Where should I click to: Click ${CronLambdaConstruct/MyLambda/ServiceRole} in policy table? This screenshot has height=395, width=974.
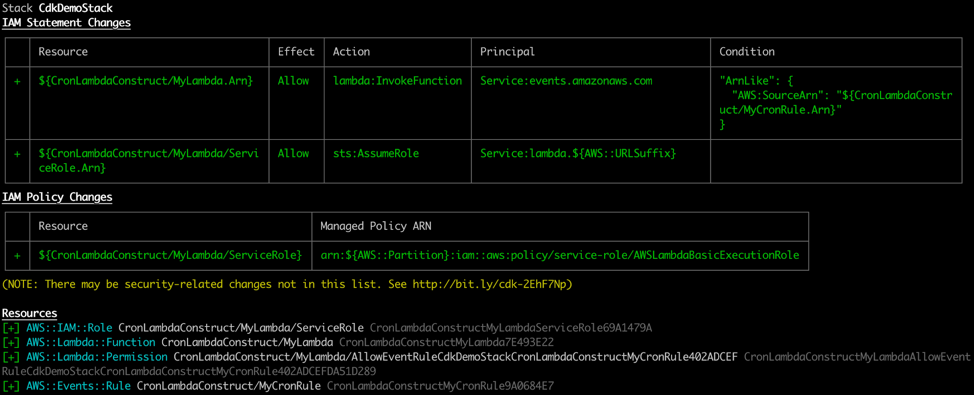coord(170,255)
